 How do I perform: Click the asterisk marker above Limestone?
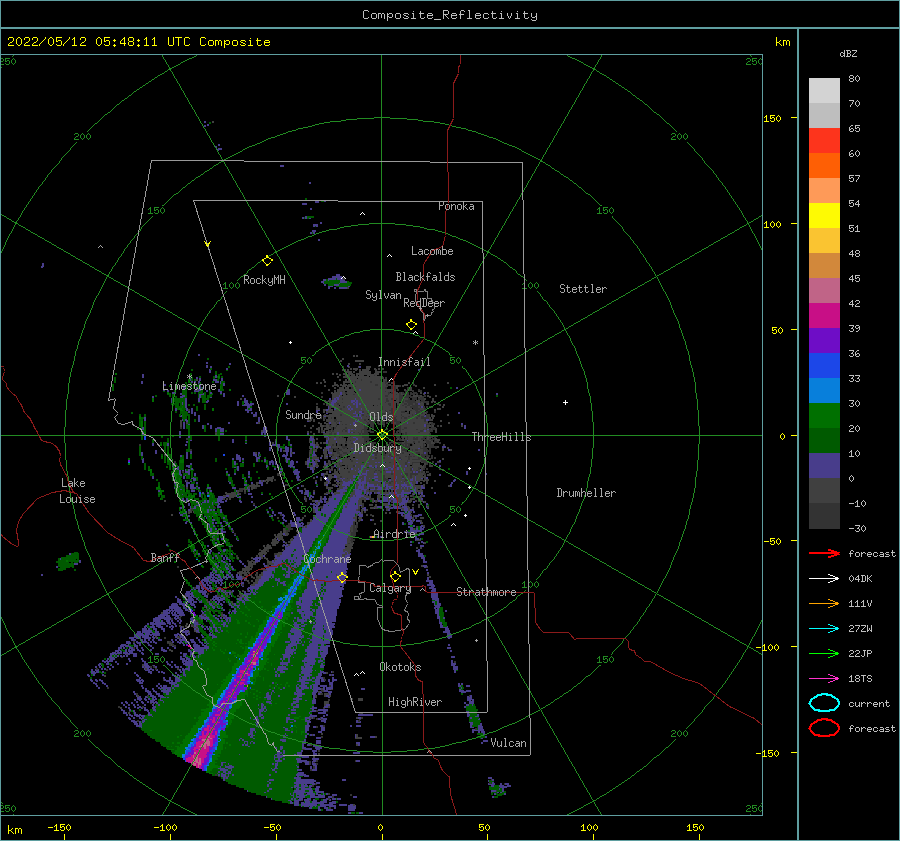coord(189,377)
